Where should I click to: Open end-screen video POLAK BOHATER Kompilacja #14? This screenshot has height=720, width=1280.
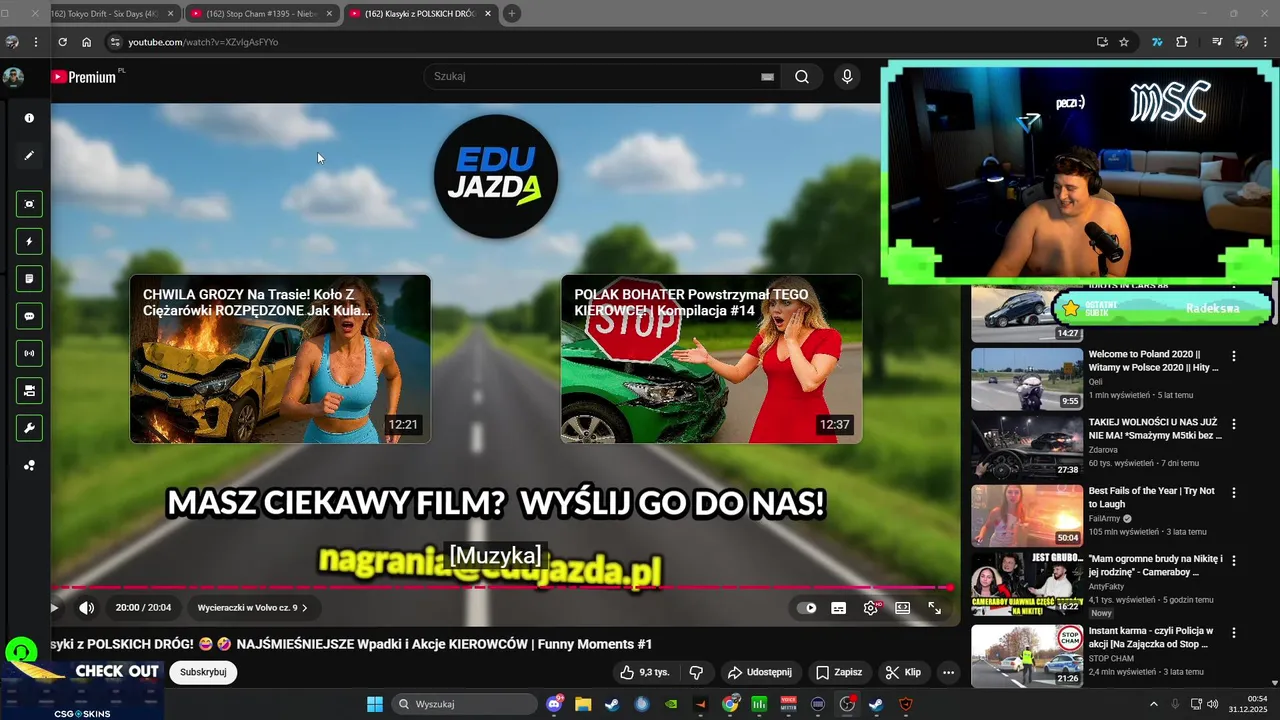(711, 359)
